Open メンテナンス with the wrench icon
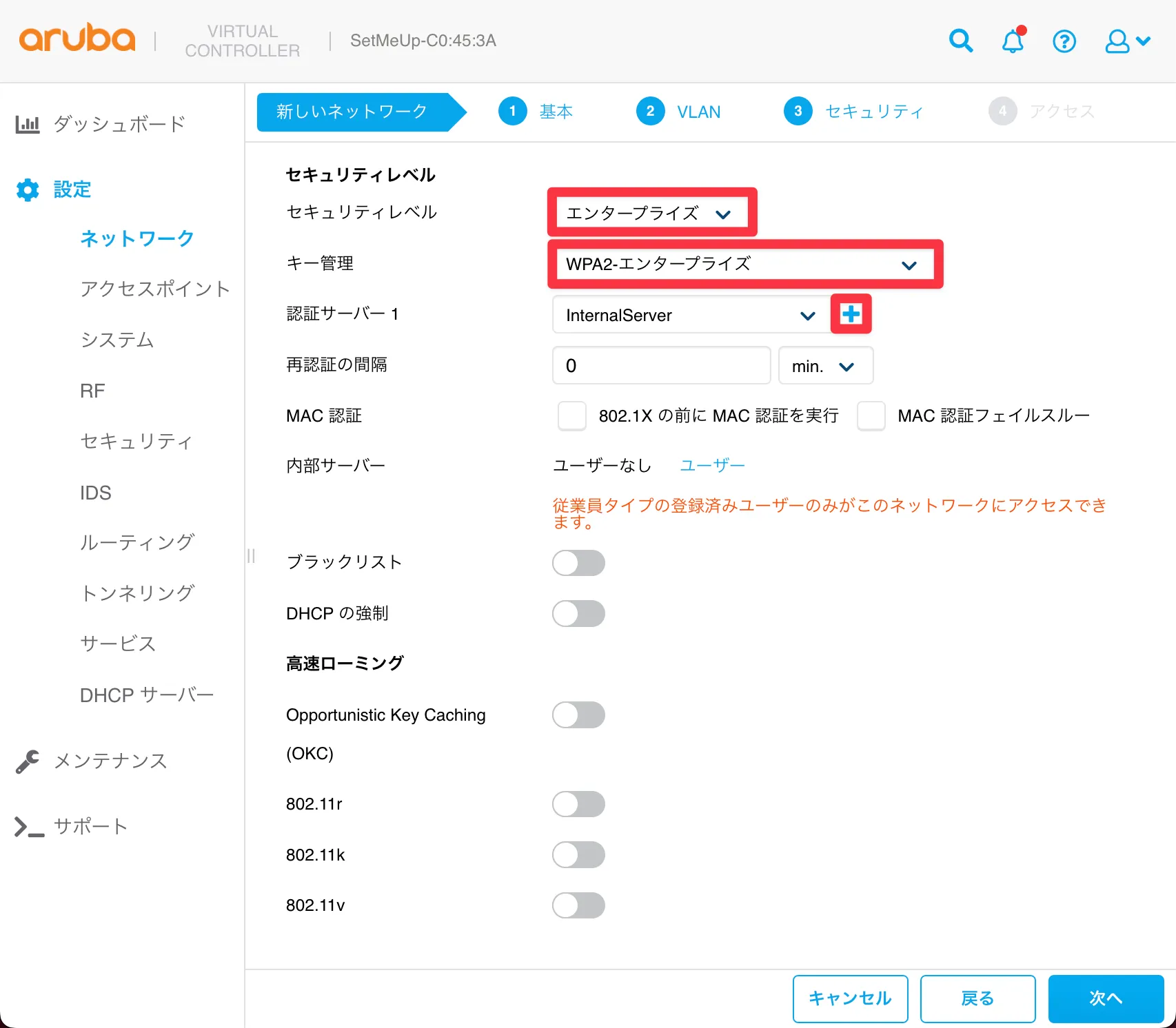 28,761
